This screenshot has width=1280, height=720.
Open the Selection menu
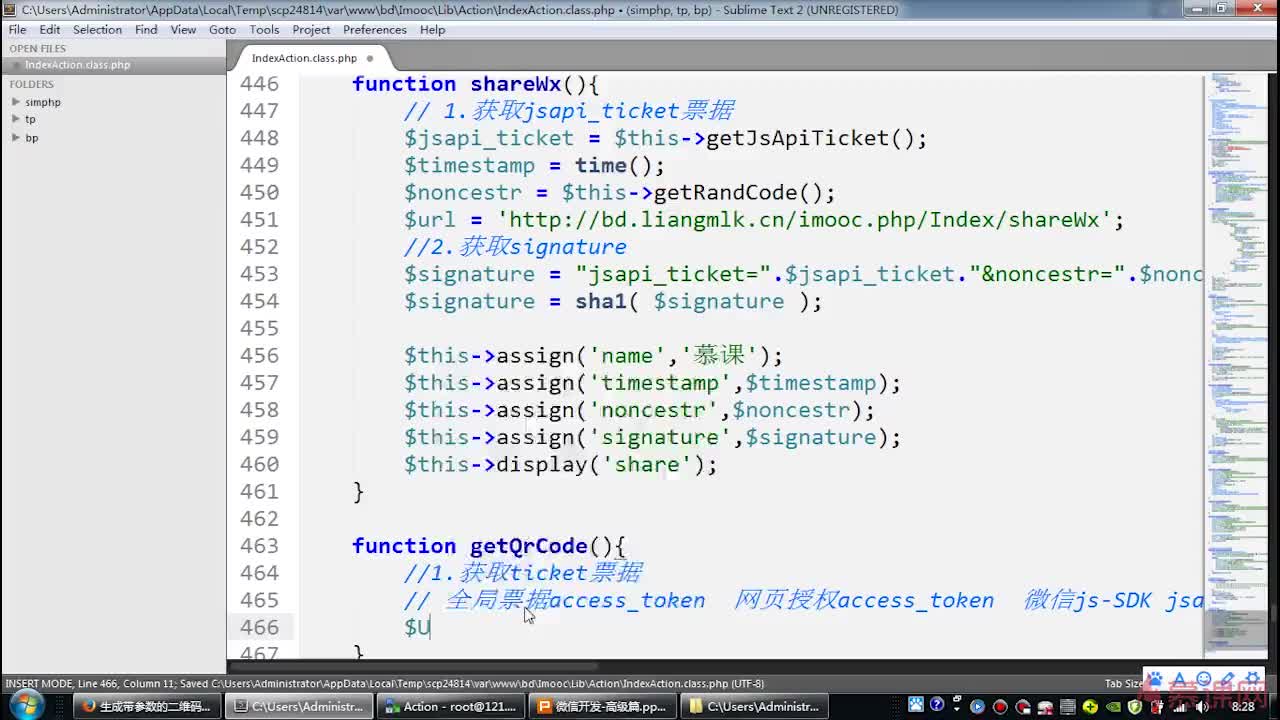(97, 30)
